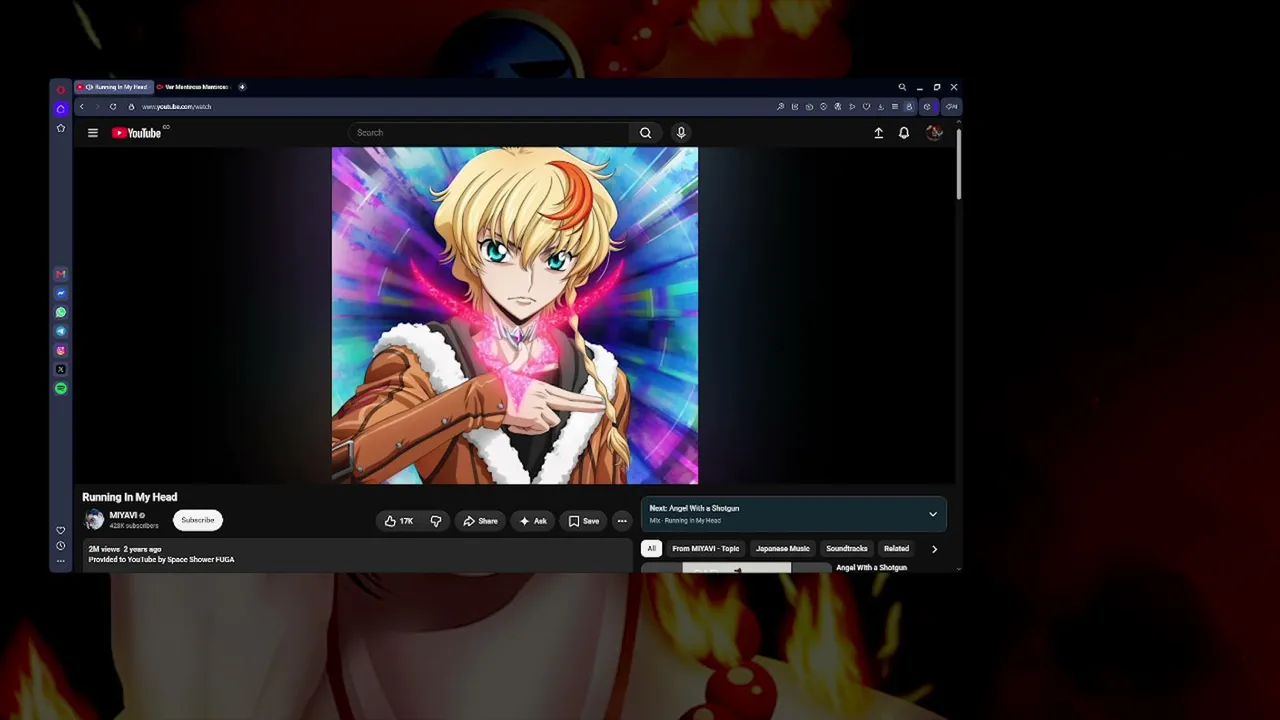Viewport: 1280px width, 720px height.
Task: Open YouTube notifications bell
Action: click(904, 133)
